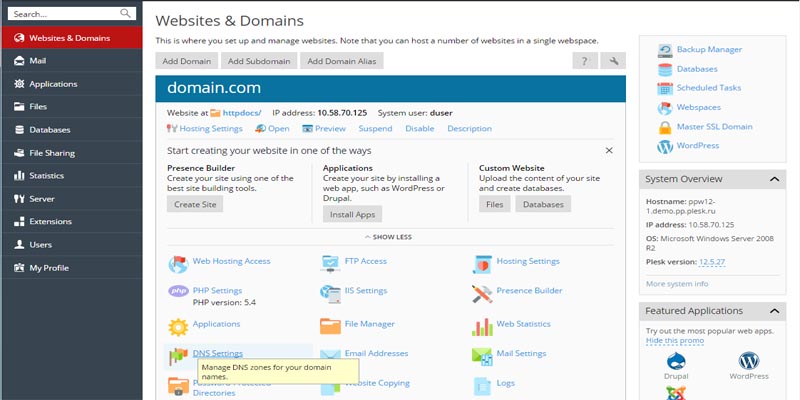Image resolution: width=800 pixels, height=400 pixels.
Task: Click the Suspend link
Action: [x=376, y=129]
